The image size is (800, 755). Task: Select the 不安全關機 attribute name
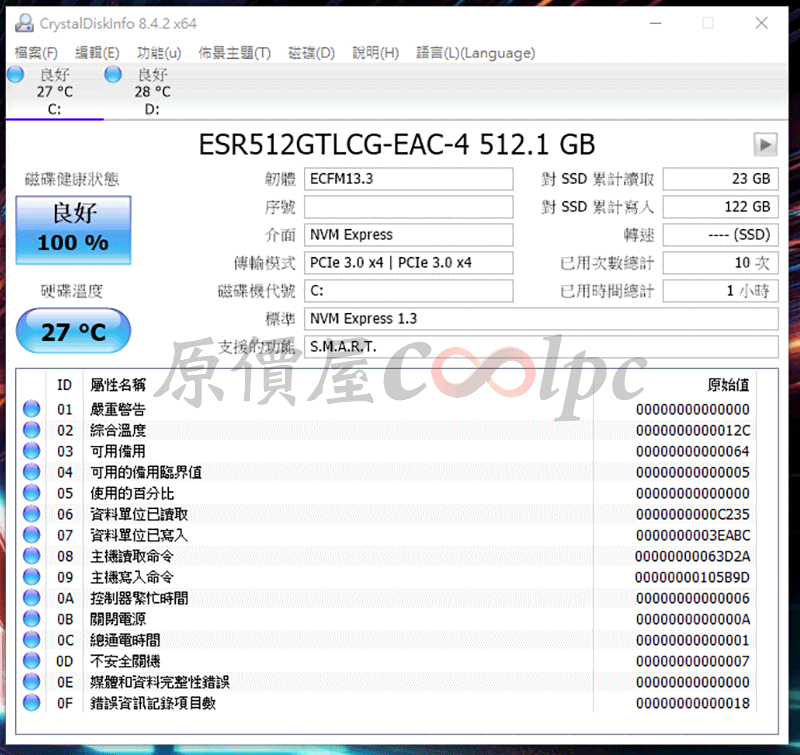(x=126, y=661)
